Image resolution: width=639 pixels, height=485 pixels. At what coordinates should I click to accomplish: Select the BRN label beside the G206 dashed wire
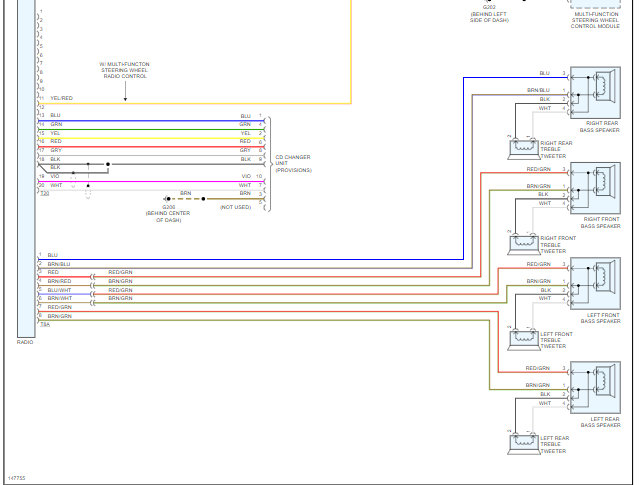(x=186, y=193)
